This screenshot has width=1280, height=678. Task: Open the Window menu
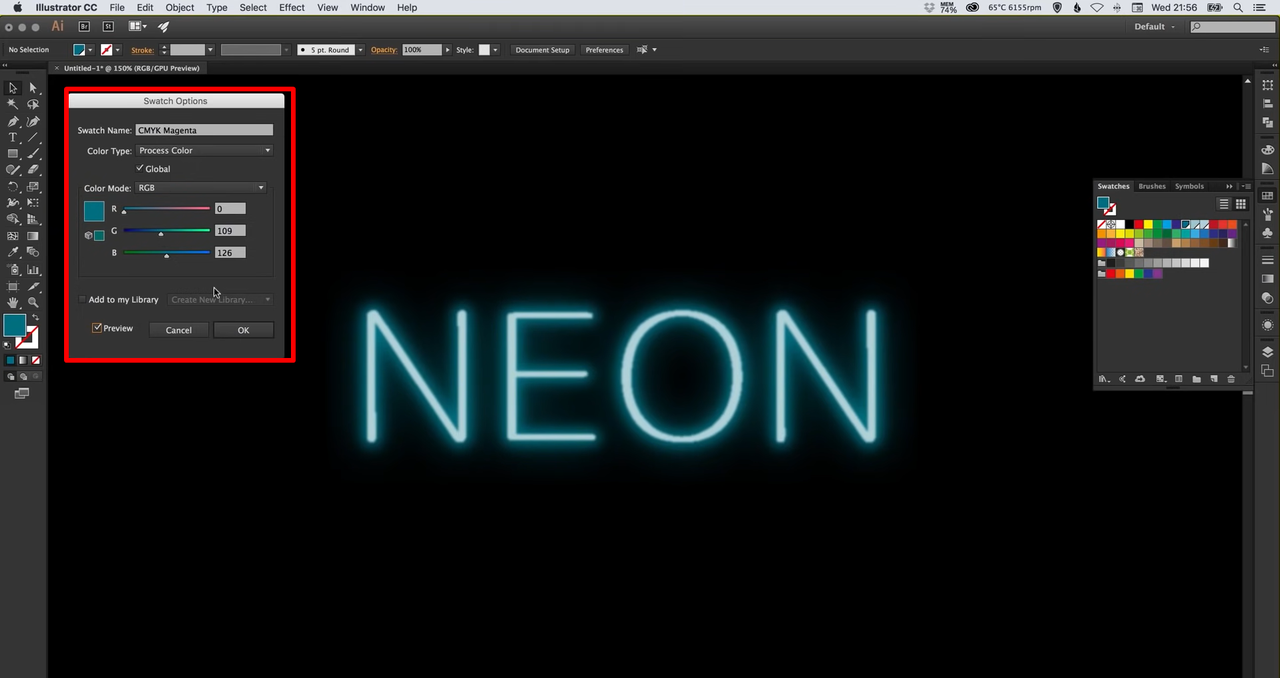[368, 7]
